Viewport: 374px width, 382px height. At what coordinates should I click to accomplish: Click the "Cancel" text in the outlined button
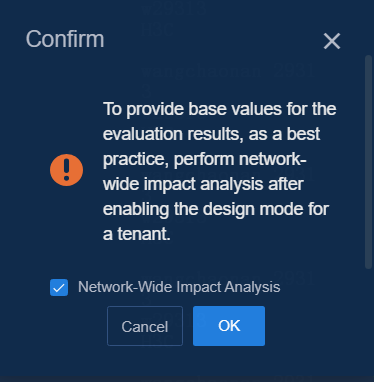145,326
